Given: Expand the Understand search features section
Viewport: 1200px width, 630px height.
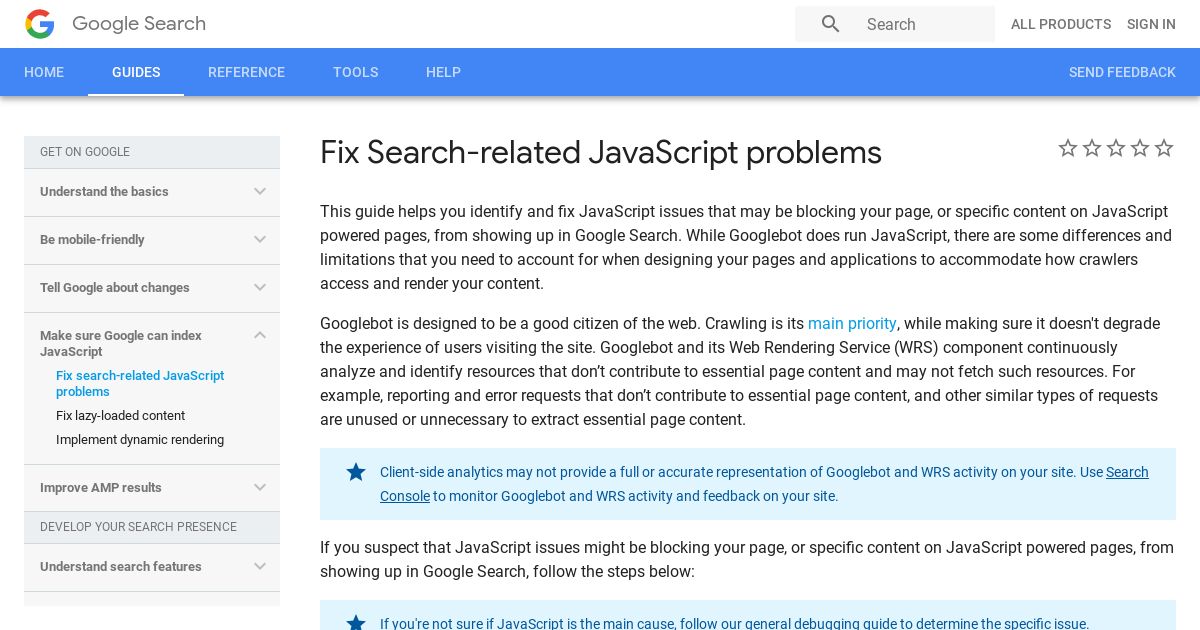Looking at the screenshot, I should 152,567.
